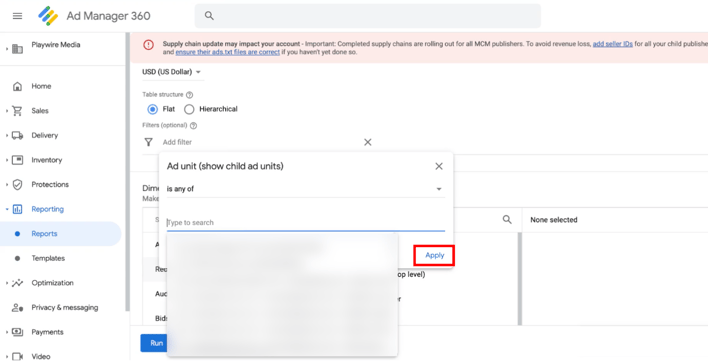708x361 pixels.
Task: Click the top search bar field
Action: tap(368, 16)
